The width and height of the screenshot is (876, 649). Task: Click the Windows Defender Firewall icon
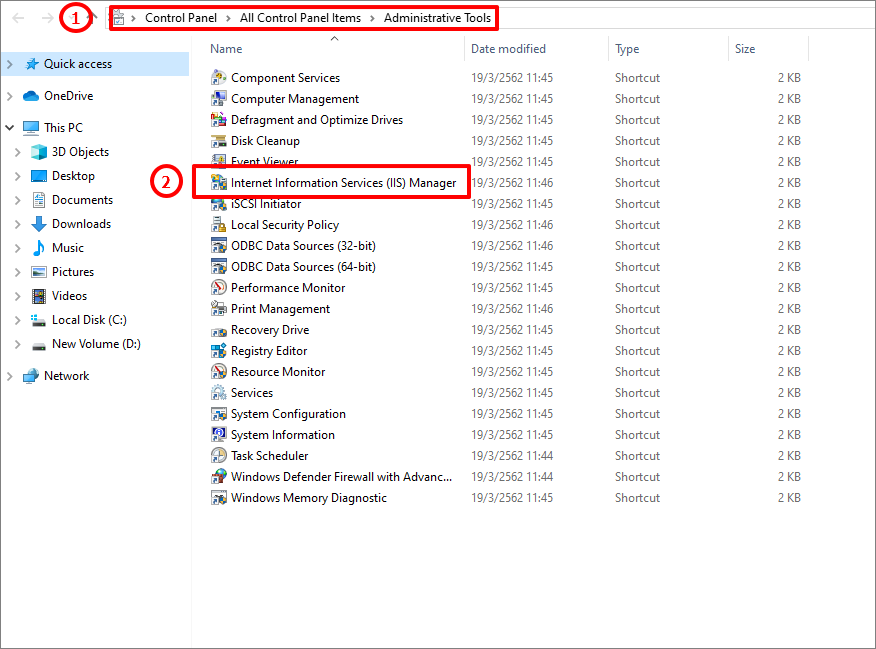(x=218, y=477)
